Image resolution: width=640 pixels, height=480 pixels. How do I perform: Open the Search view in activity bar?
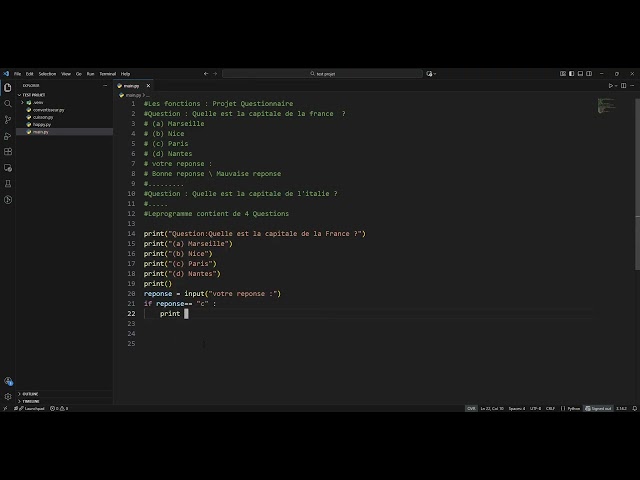click(x=7, y=104)
